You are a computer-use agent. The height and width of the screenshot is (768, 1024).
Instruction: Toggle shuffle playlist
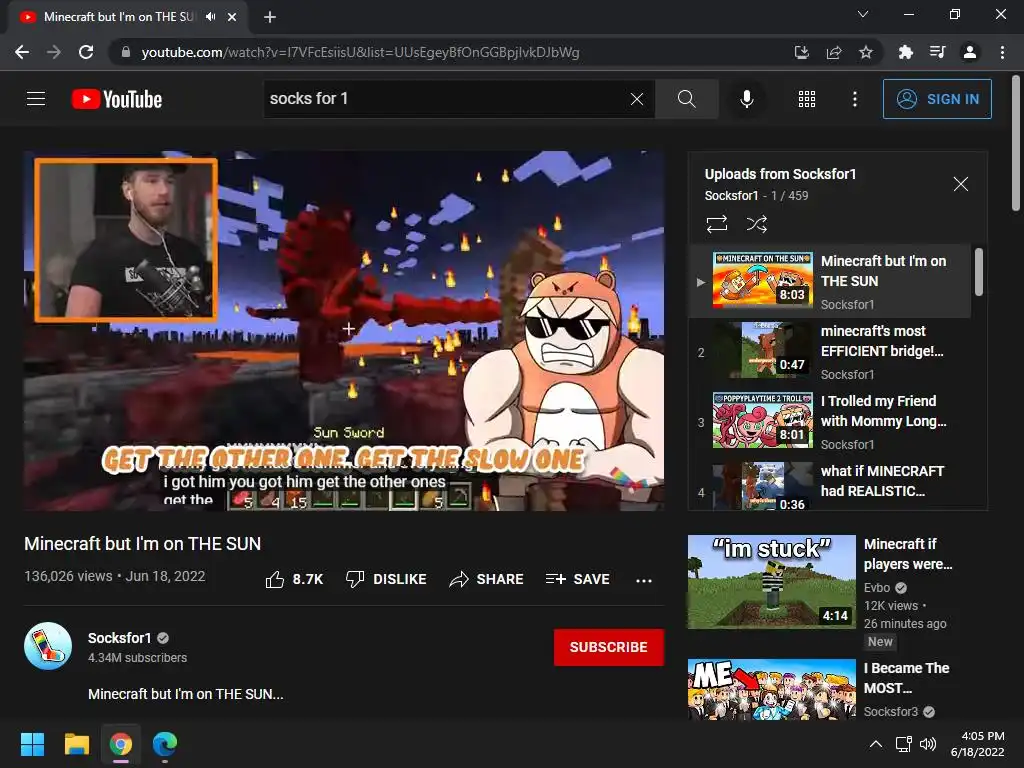point(756,224)
